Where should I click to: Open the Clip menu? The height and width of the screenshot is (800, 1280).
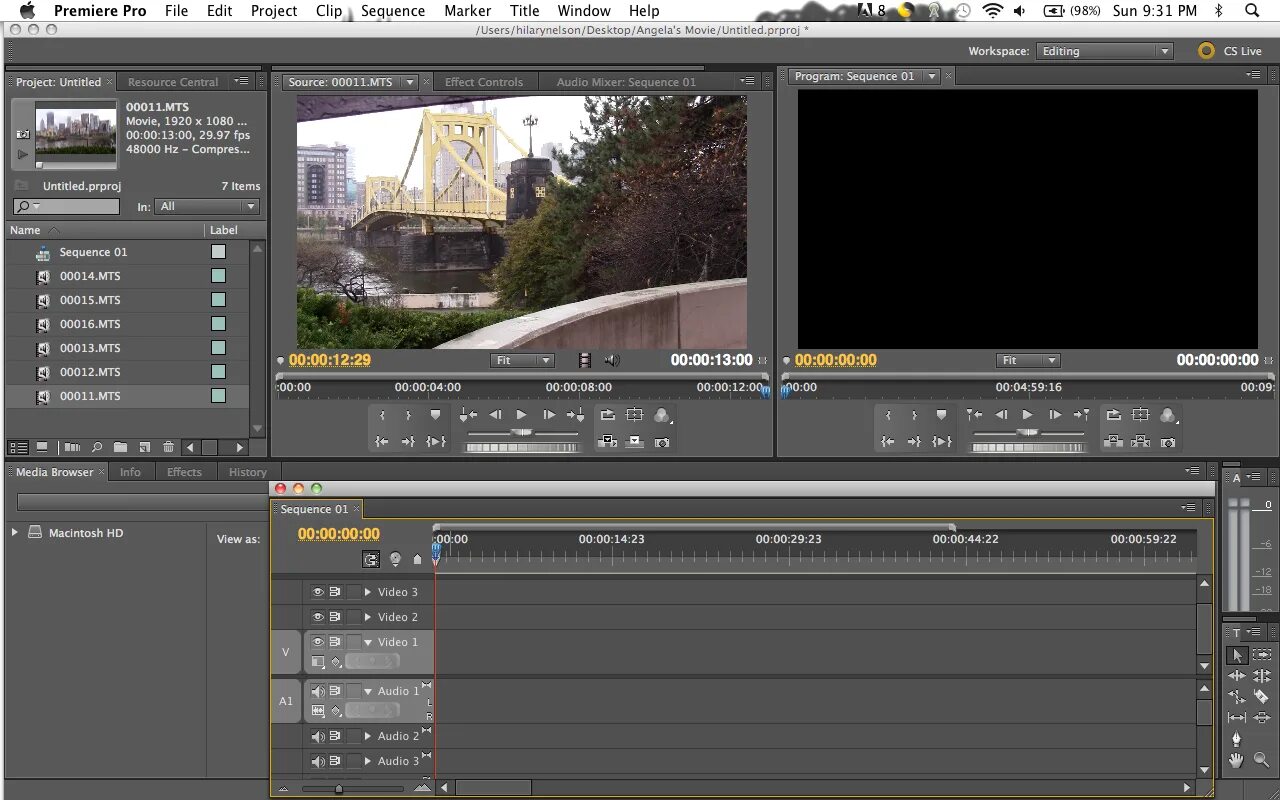328,11
